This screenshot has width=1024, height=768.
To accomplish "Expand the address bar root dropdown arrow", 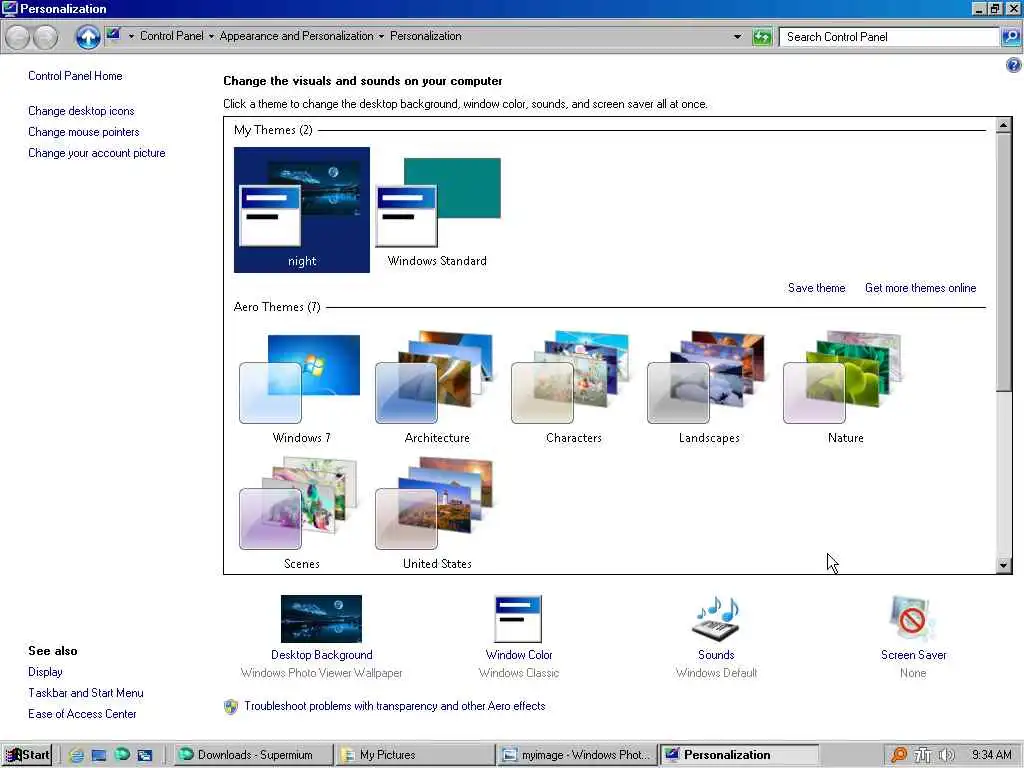I will click(x=131, y=37).
